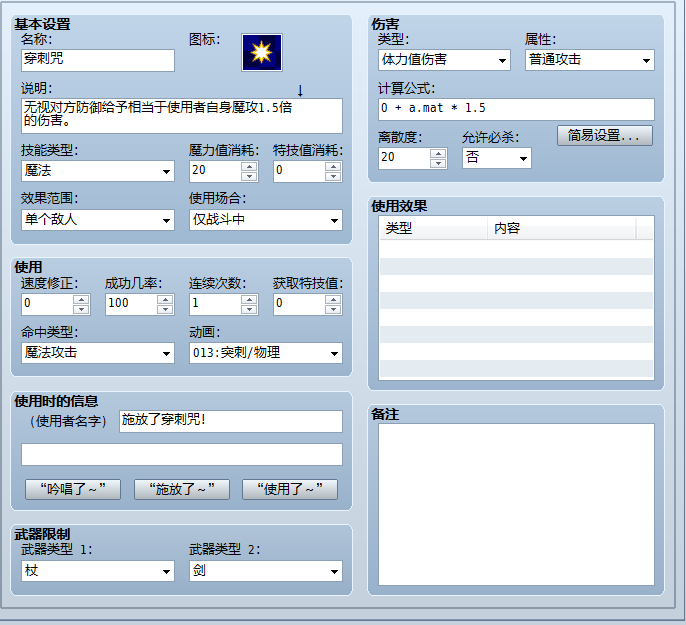This screenshot has height=625, width=686.
Task: Click the 类型 column header in 使用效果
Action: point(433,228)
